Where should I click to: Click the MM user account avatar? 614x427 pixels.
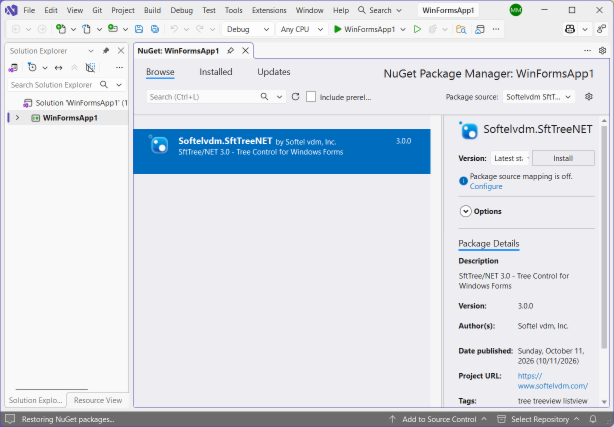point(516,10)
